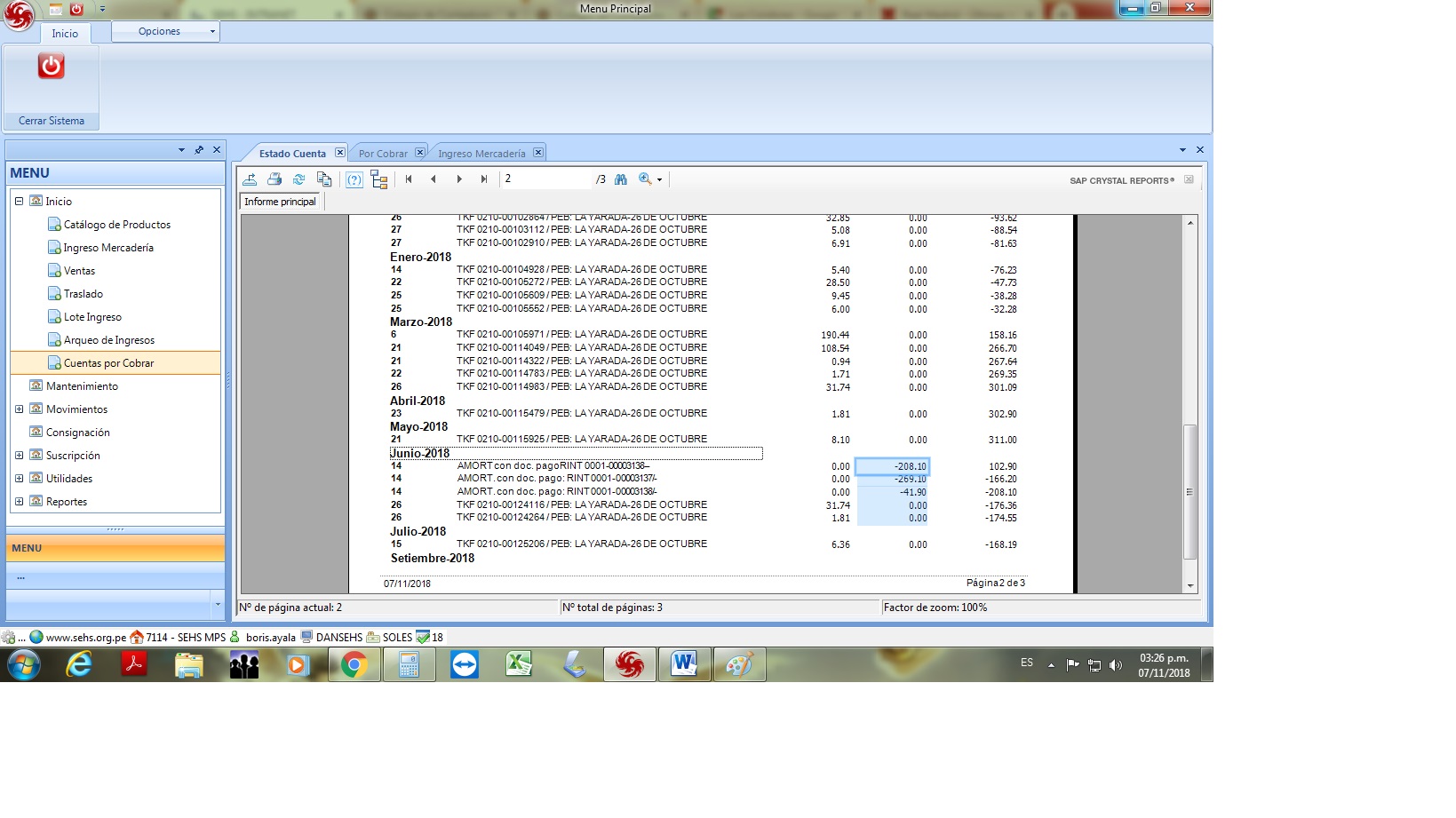Go to the next report page

[459, 179]
